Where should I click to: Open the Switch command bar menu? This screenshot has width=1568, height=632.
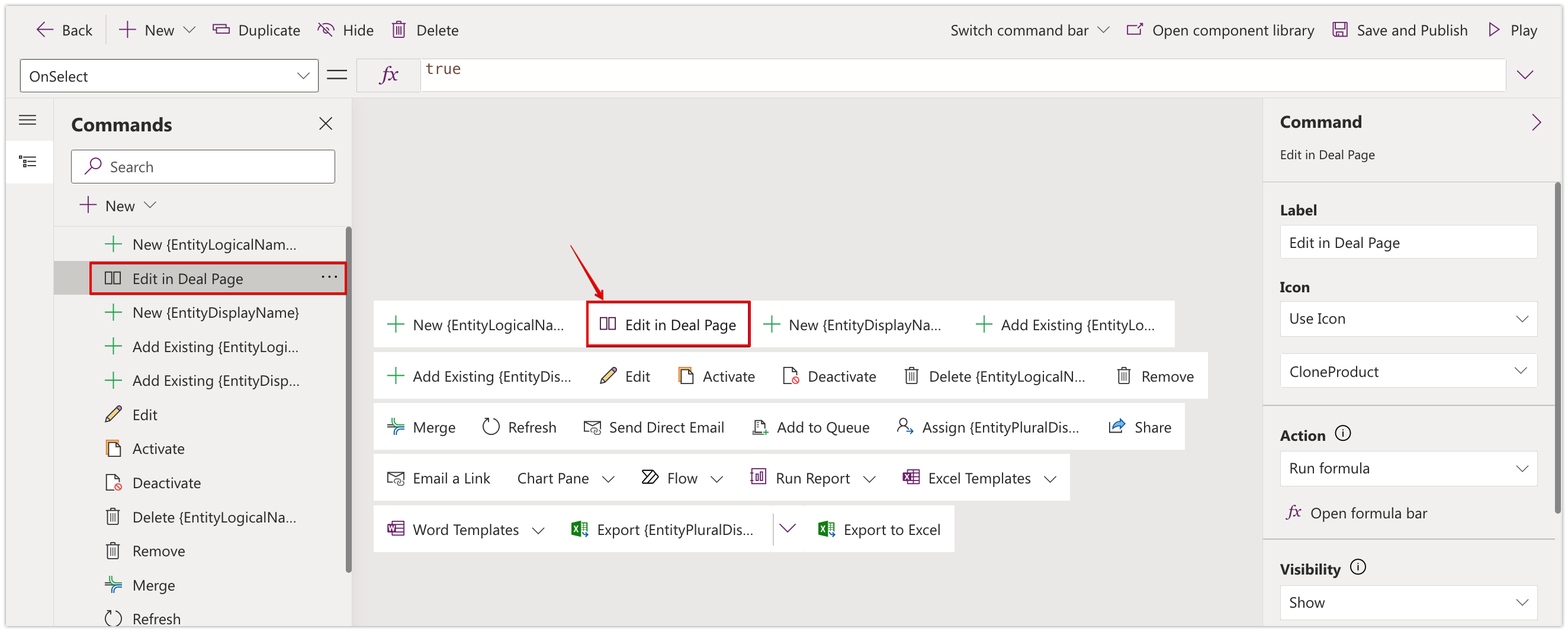pos(1029,30)
